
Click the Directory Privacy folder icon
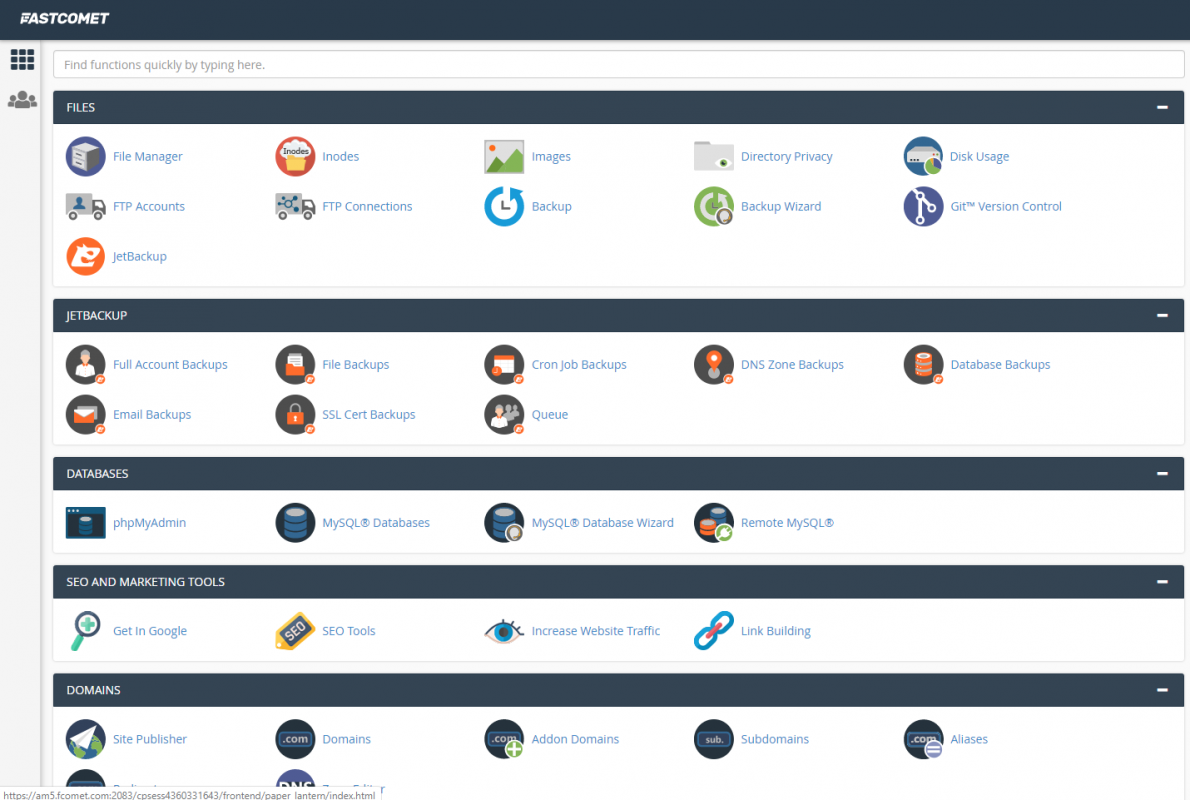(713, 156)
